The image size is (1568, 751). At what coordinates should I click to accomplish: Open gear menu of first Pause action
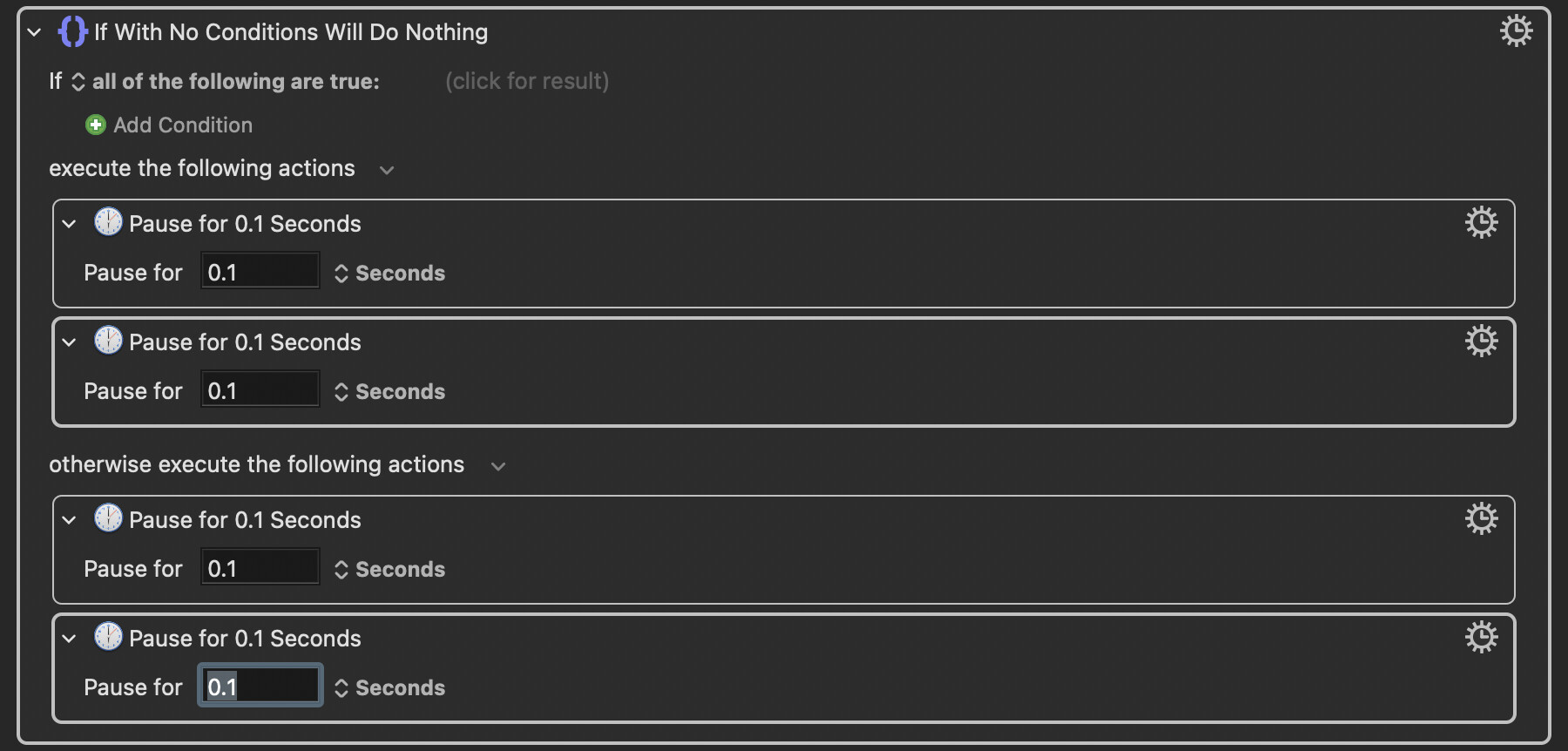(1481, 223)
